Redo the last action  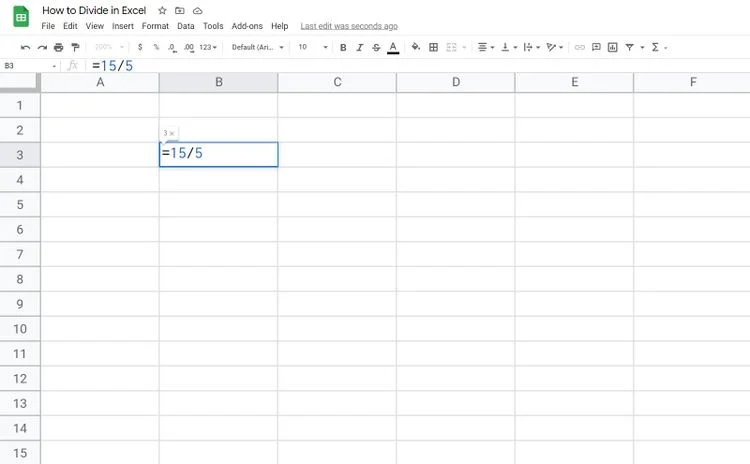click(42, 47)
